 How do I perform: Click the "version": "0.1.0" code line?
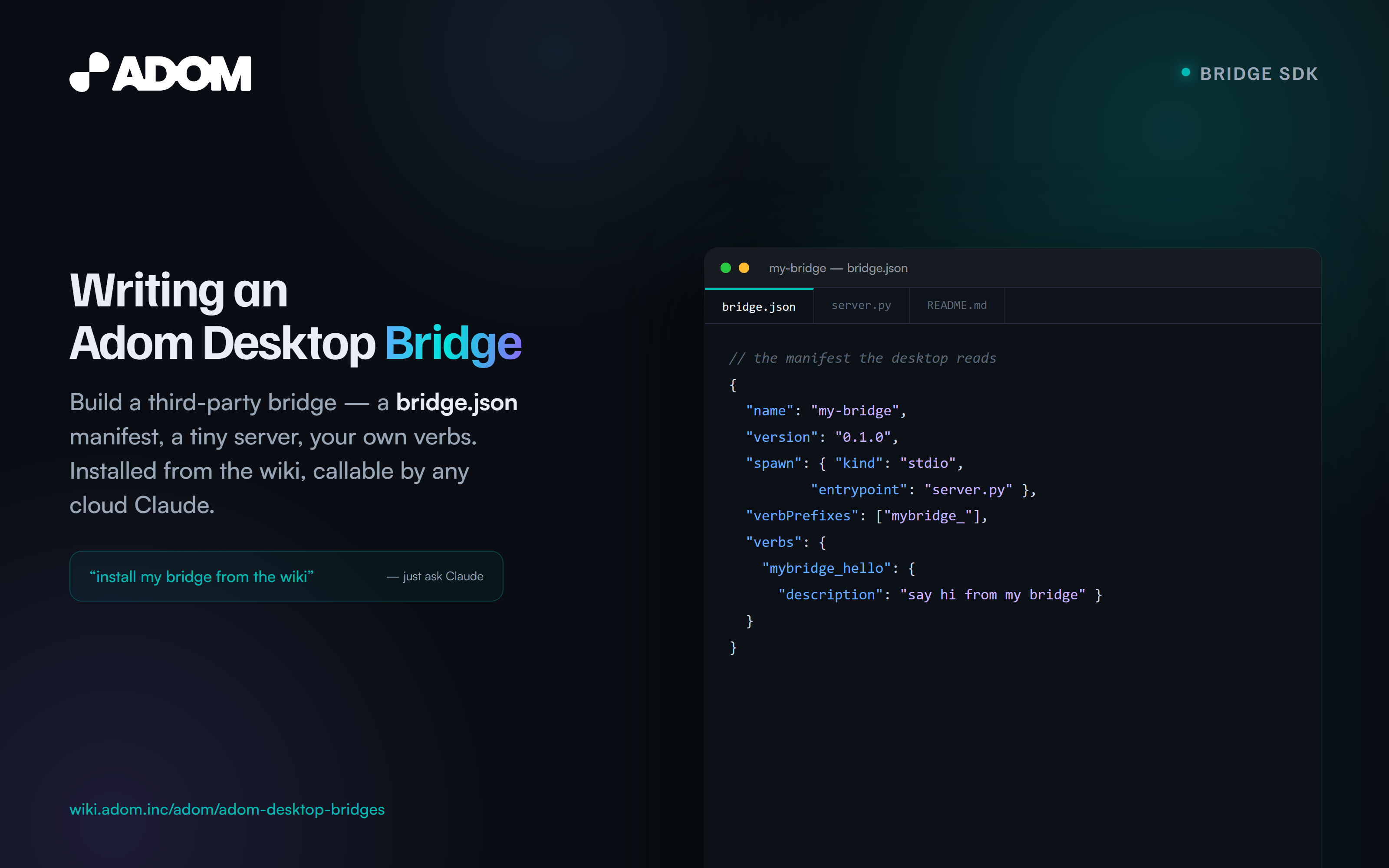point(822,437)
